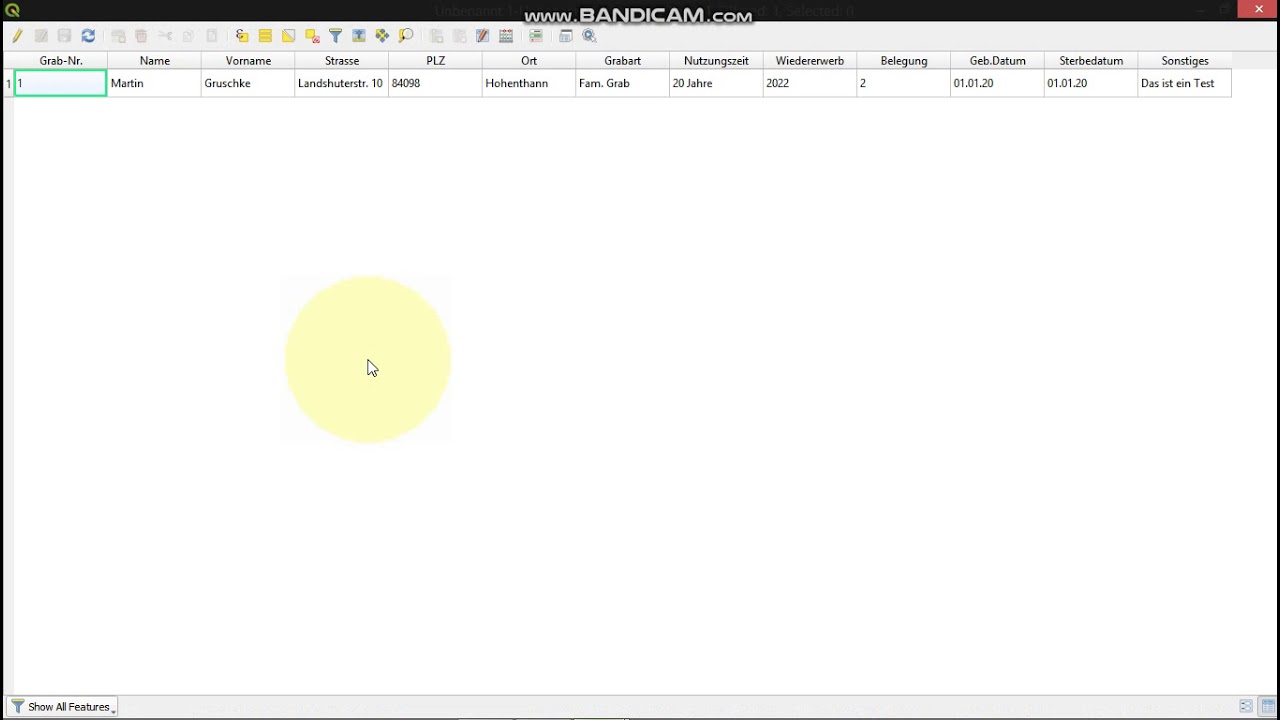
Task: Reload the attribute table
Action: point(88,36)
